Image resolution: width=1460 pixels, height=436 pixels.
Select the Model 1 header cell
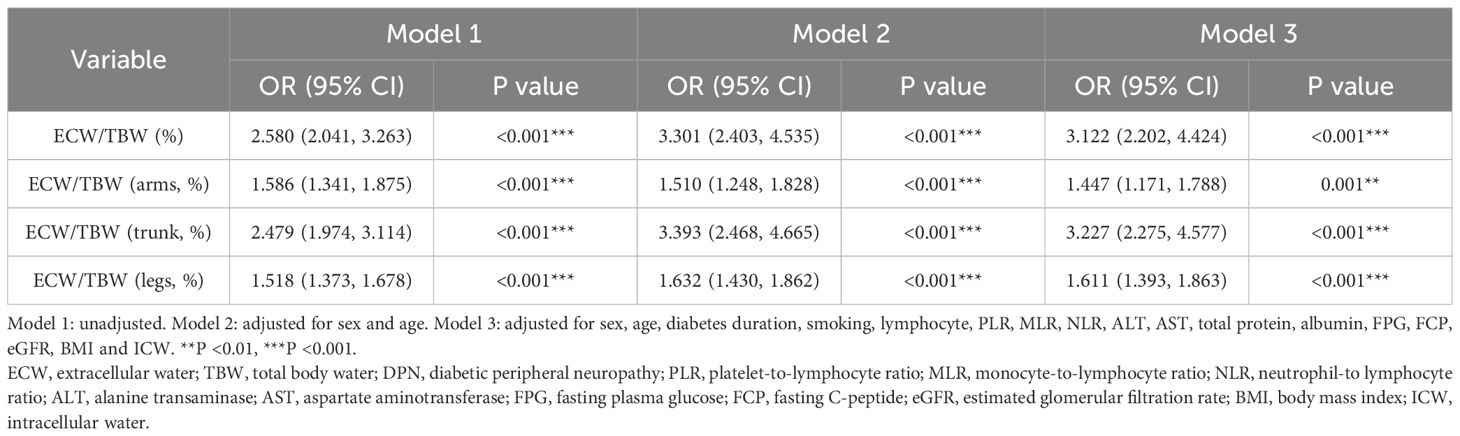tap(434, 34)
